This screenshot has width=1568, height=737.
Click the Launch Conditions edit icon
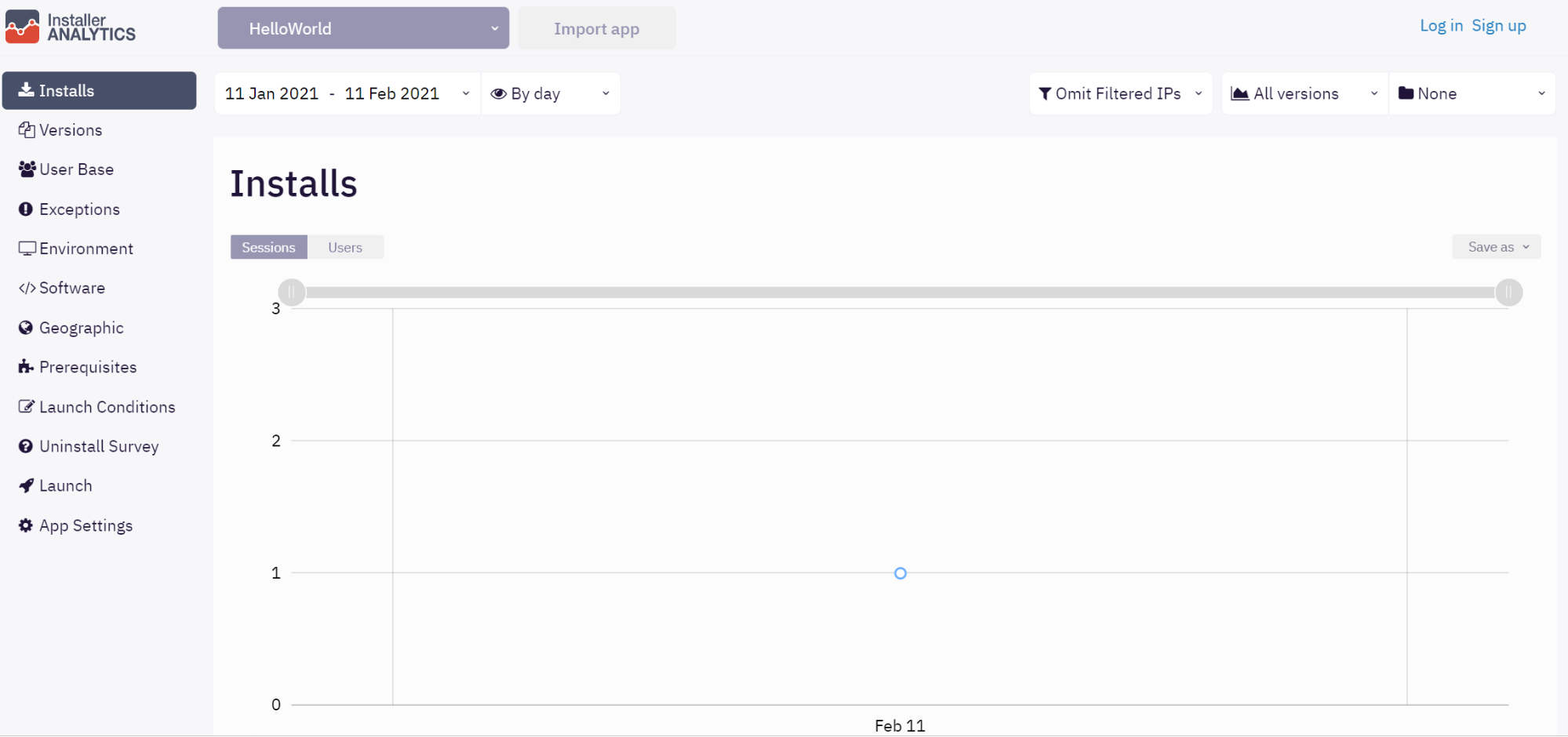pyautogui.click(x=27, y=406)
